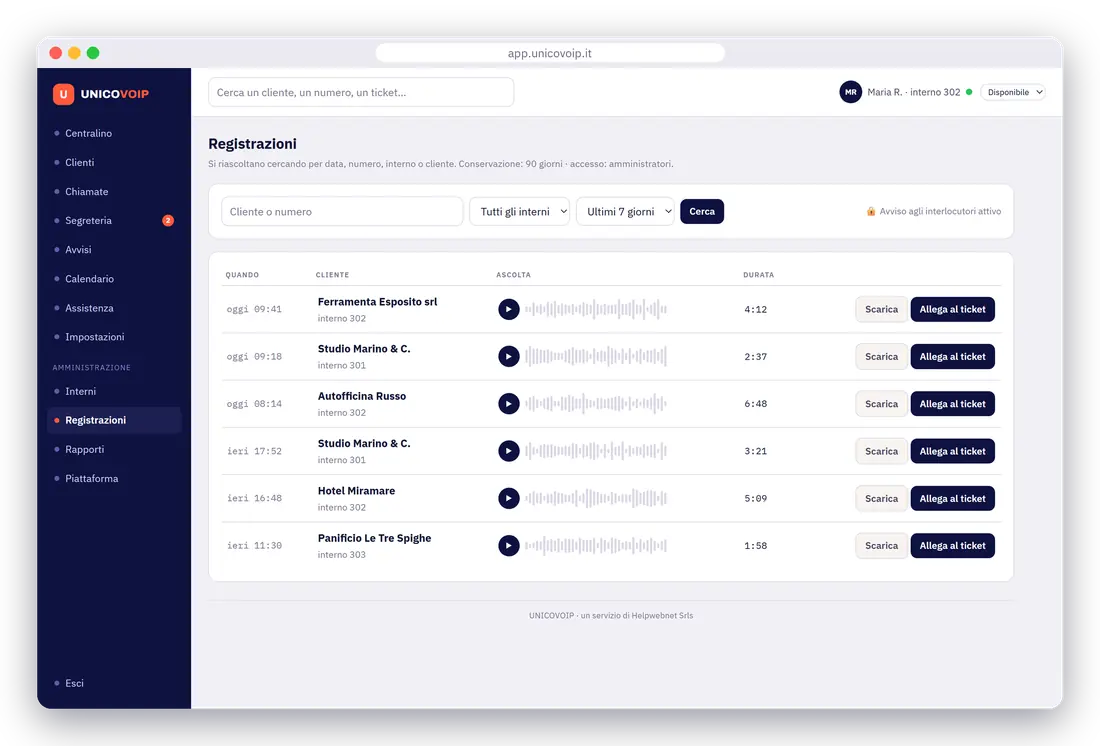
Task: Click the MR user avatar
Action: (850, 92)
